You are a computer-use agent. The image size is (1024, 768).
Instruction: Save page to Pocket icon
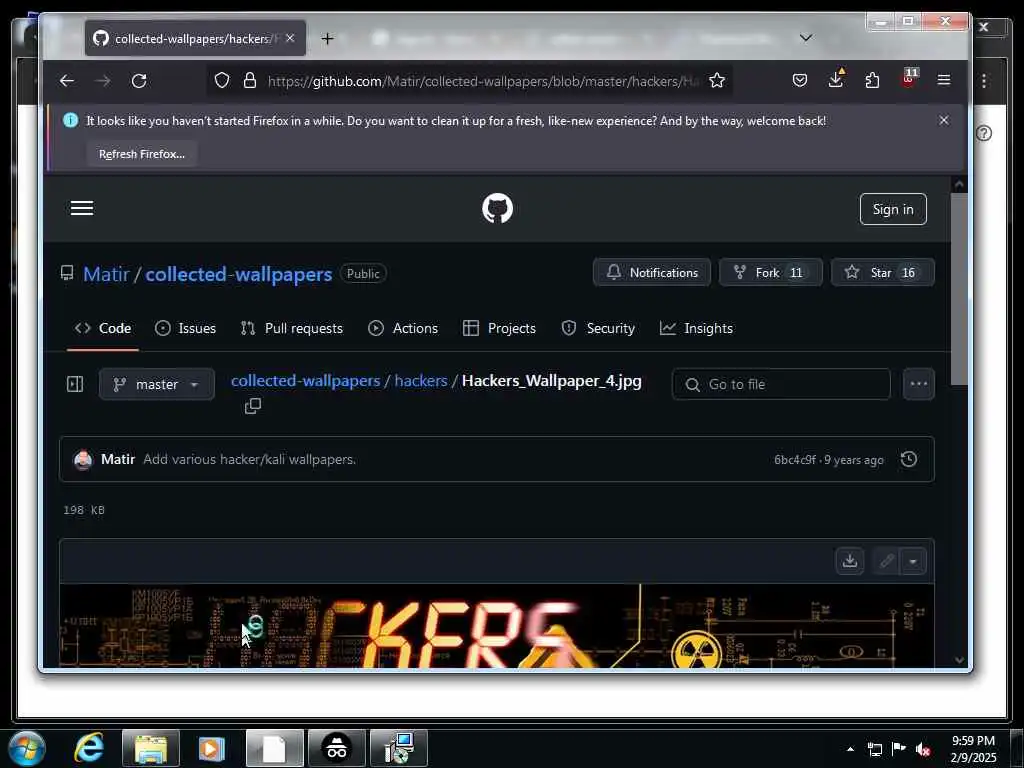[x=799, y=80]
